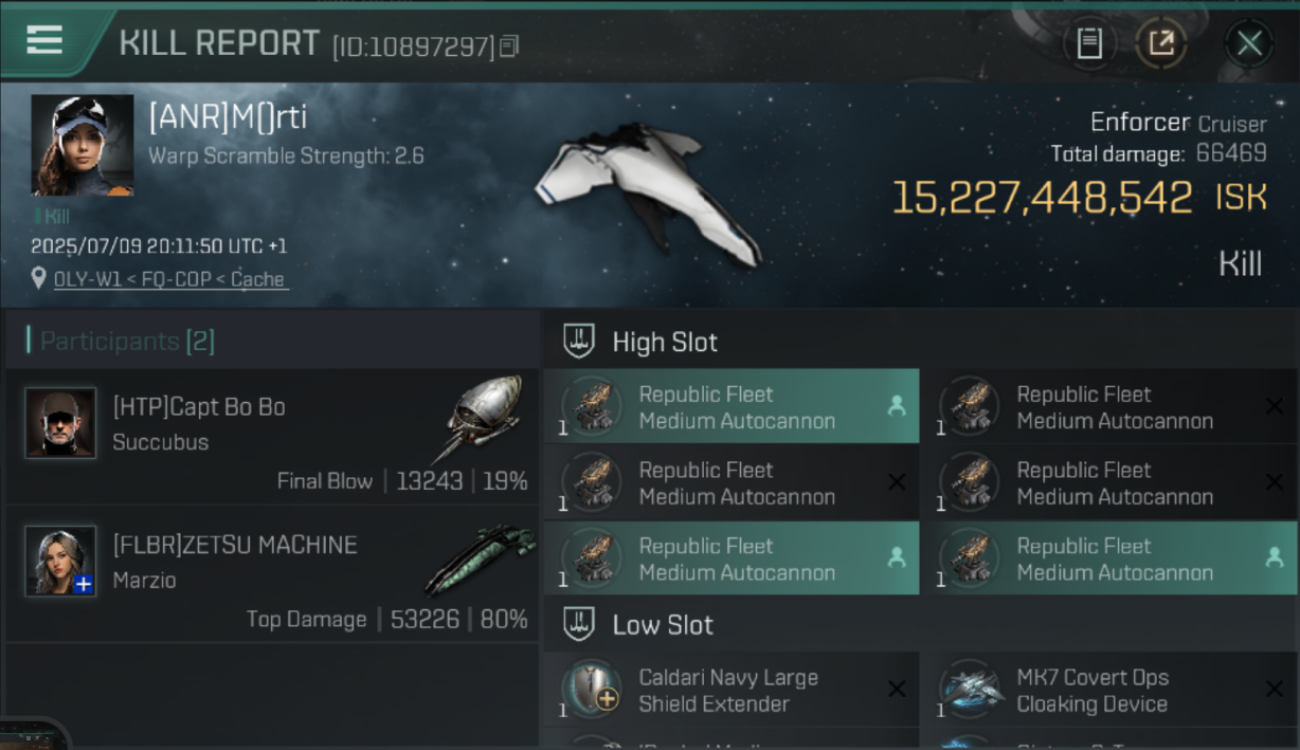Open the hamburger menu icon

45,41
